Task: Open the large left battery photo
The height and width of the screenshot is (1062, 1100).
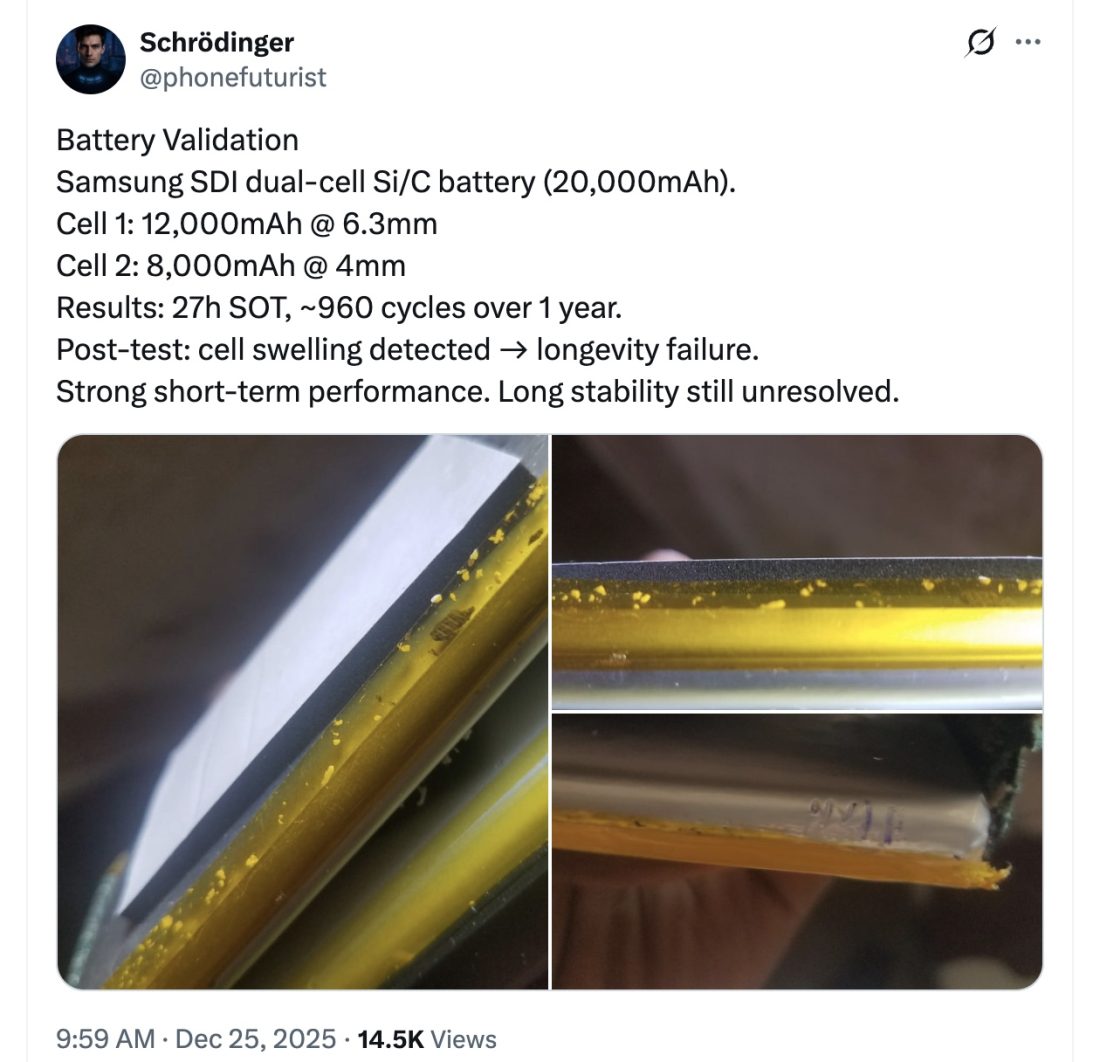Action: click(x=302, y=711)
